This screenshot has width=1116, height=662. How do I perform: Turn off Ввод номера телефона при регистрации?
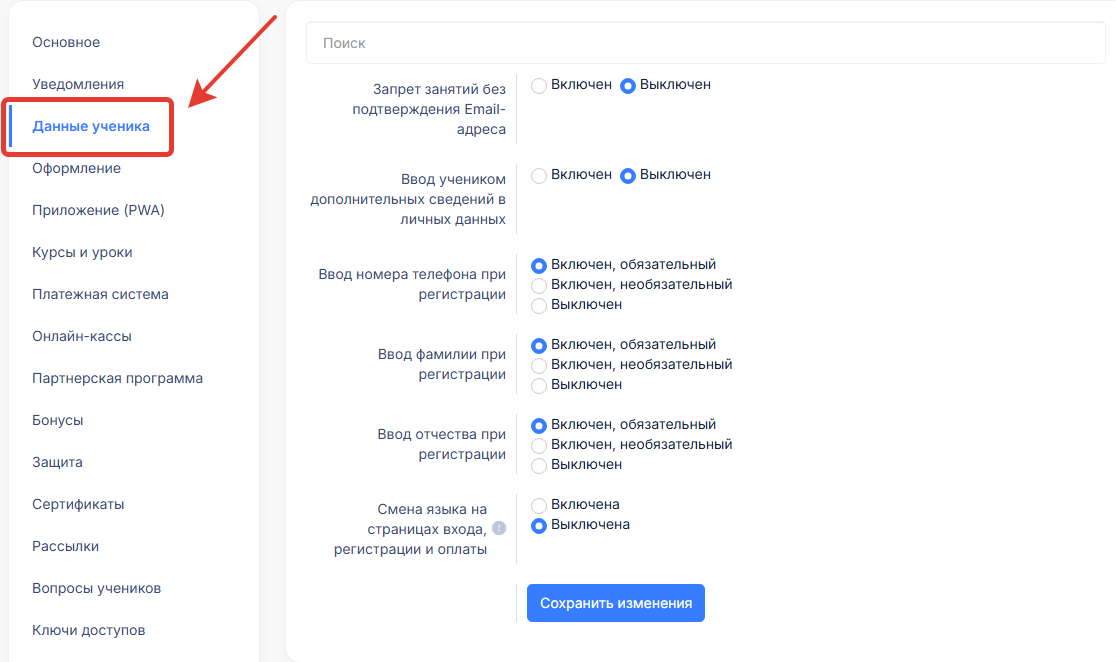pyautogui.click(x=539, y=305)
